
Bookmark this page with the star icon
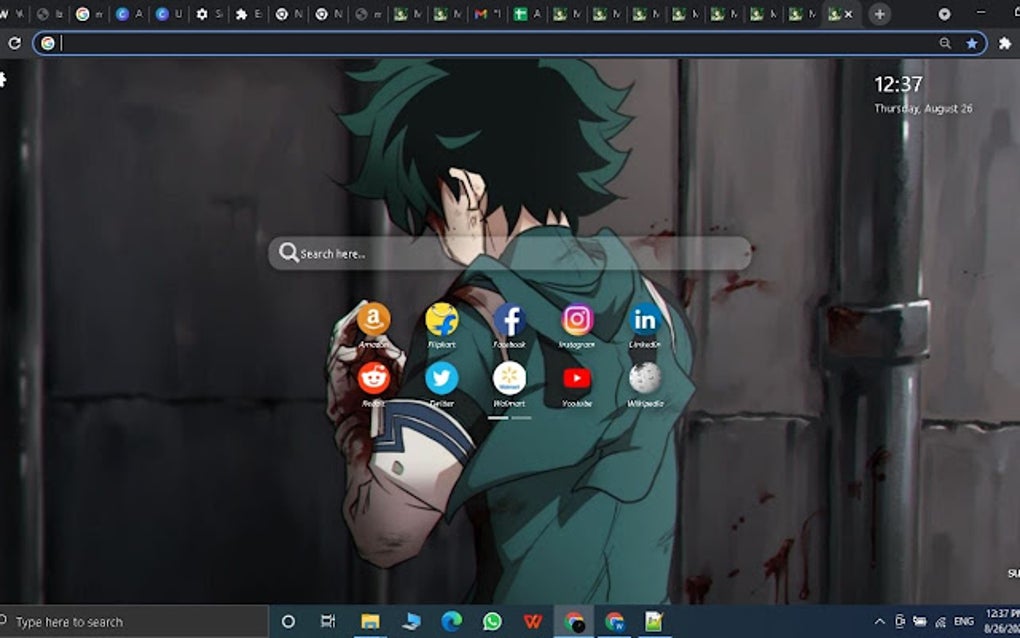pyautogui.click(x=972, y=43)
